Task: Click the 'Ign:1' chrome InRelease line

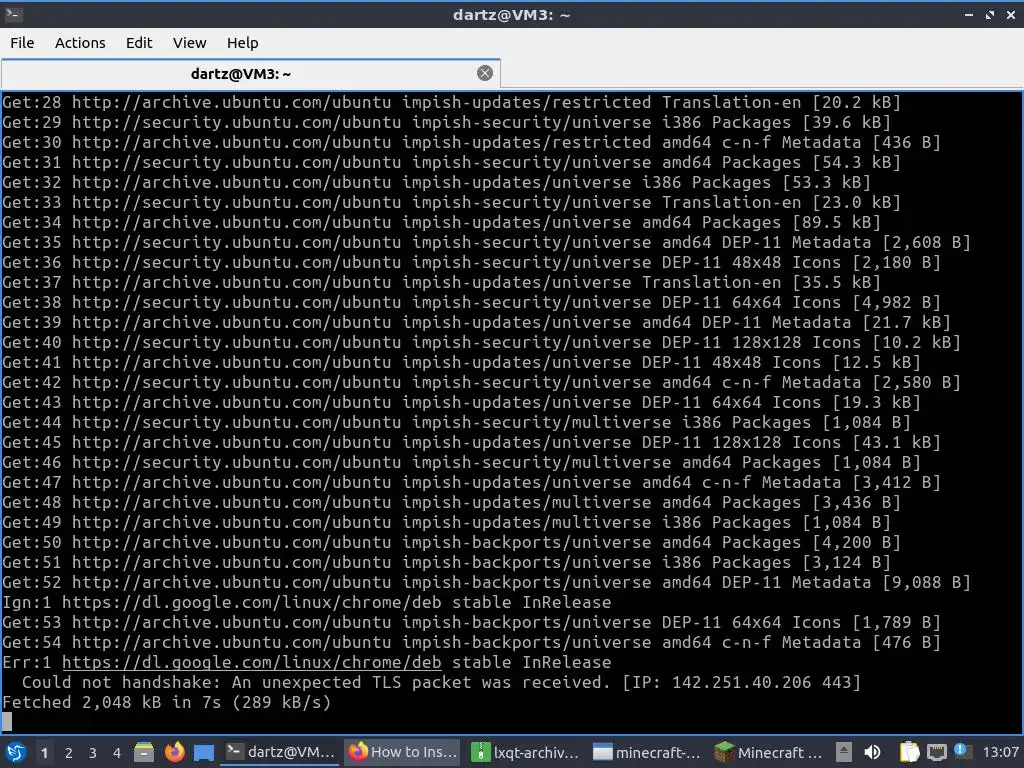Action: pyautogui.click(x=306, y=602)
